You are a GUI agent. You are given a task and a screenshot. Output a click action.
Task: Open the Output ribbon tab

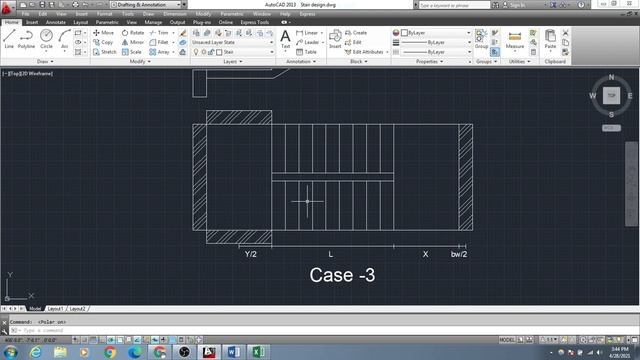tap(177, 22)
